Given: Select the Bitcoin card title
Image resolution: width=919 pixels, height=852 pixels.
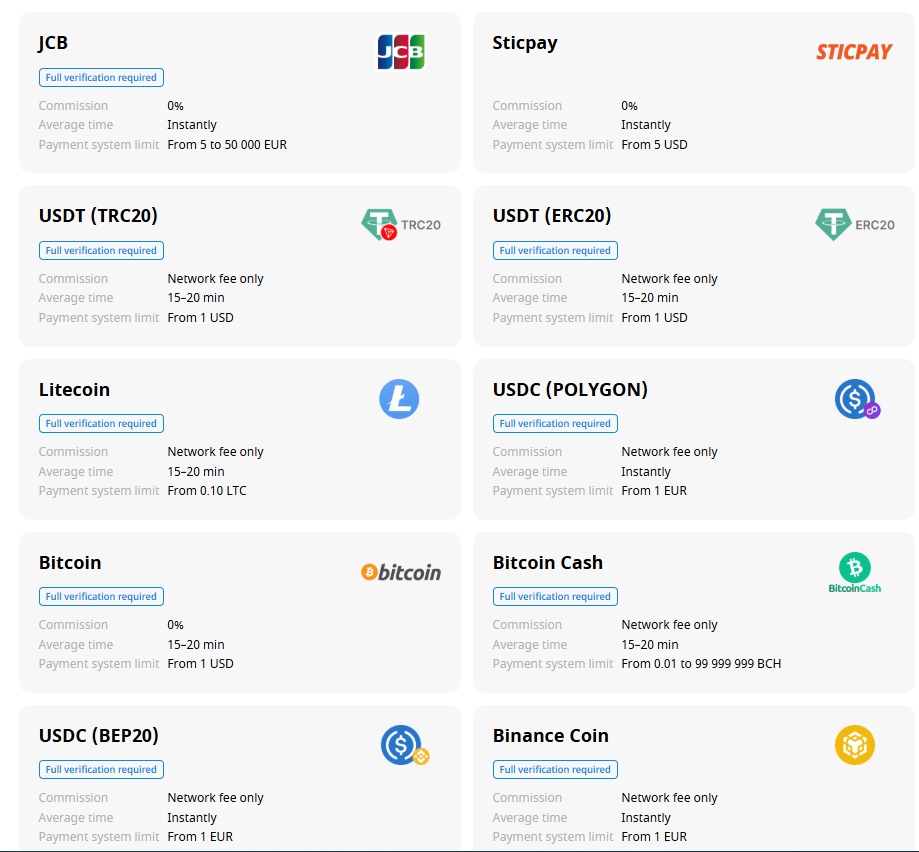Looking at the screenshot, I should tap(70, 563).
